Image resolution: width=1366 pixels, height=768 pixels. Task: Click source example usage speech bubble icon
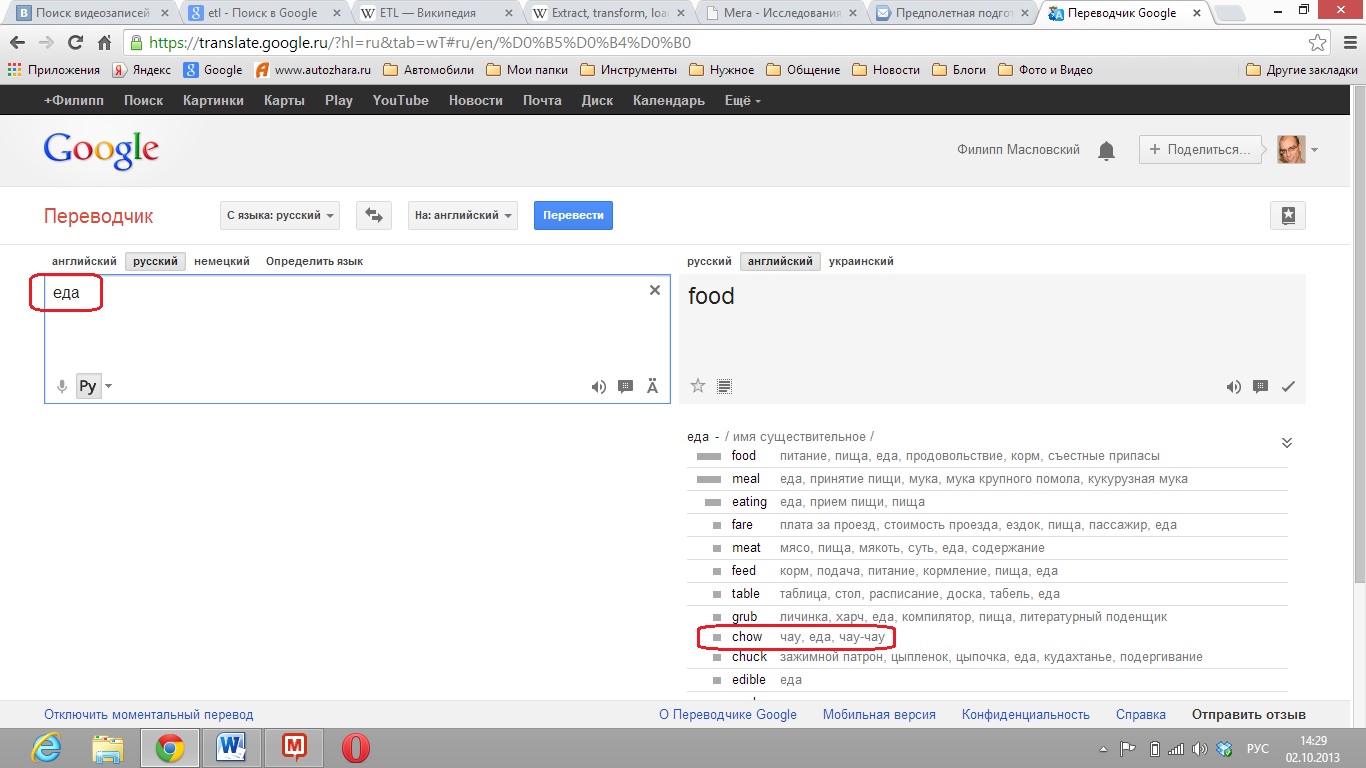[x=626, y=387]
